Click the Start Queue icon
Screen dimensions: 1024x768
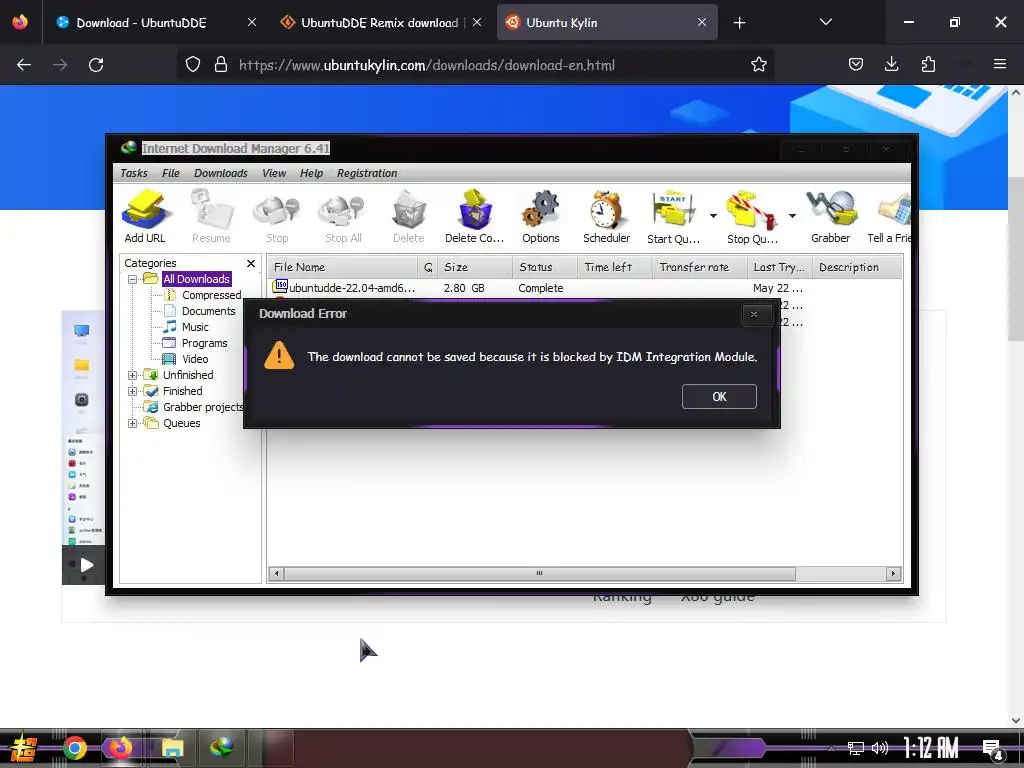(673, 217)
